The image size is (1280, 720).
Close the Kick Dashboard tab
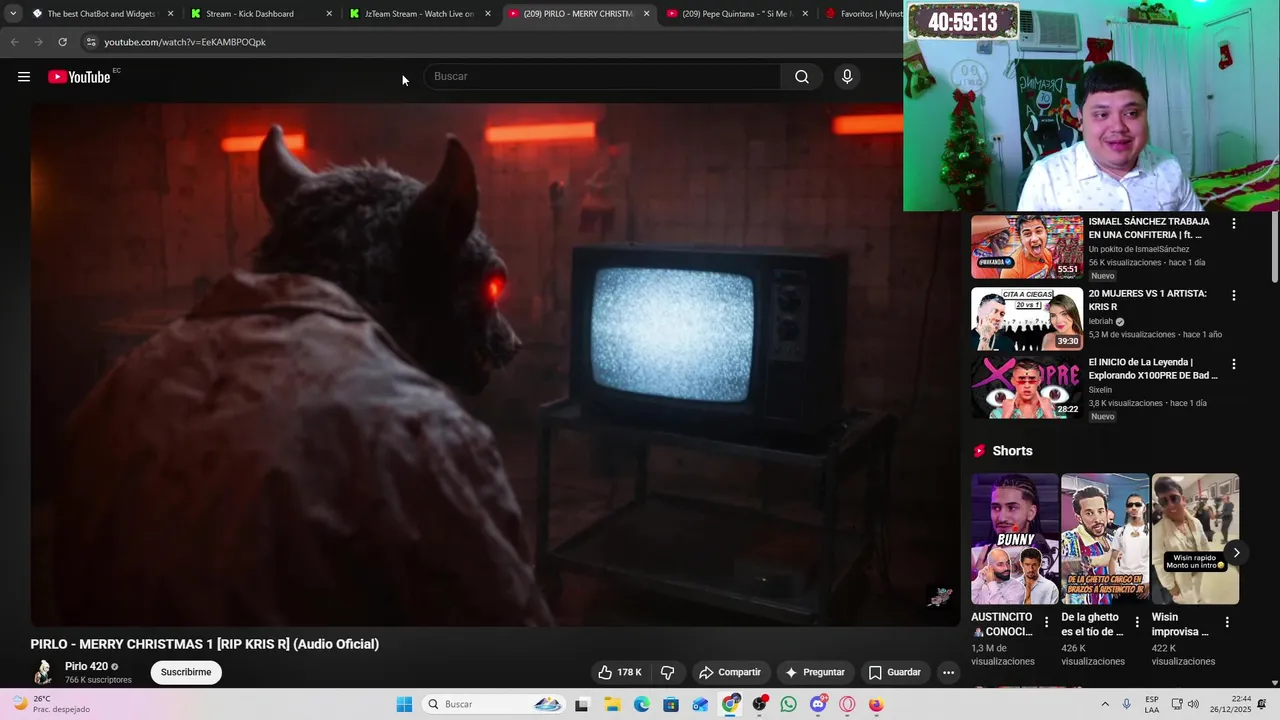coord(329,14)
